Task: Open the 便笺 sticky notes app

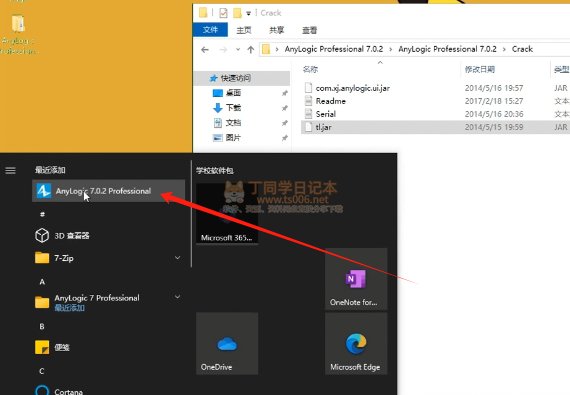Action: (x=109, y=347)
